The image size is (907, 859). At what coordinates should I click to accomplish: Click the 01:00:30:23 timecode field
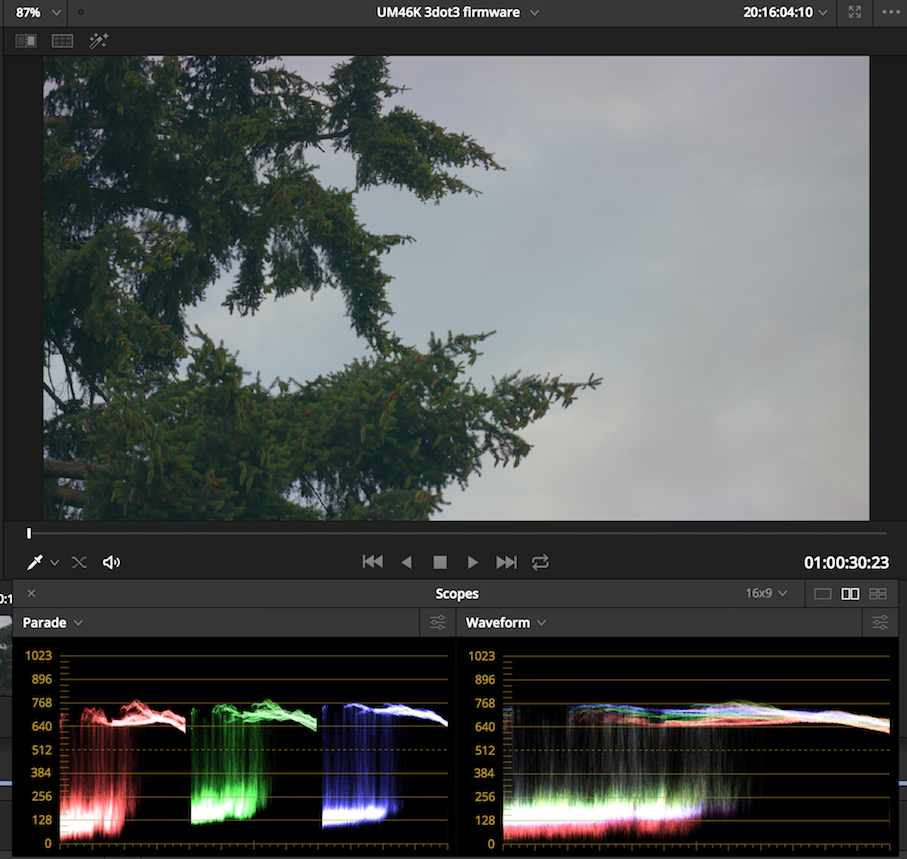tap(846, 562)
